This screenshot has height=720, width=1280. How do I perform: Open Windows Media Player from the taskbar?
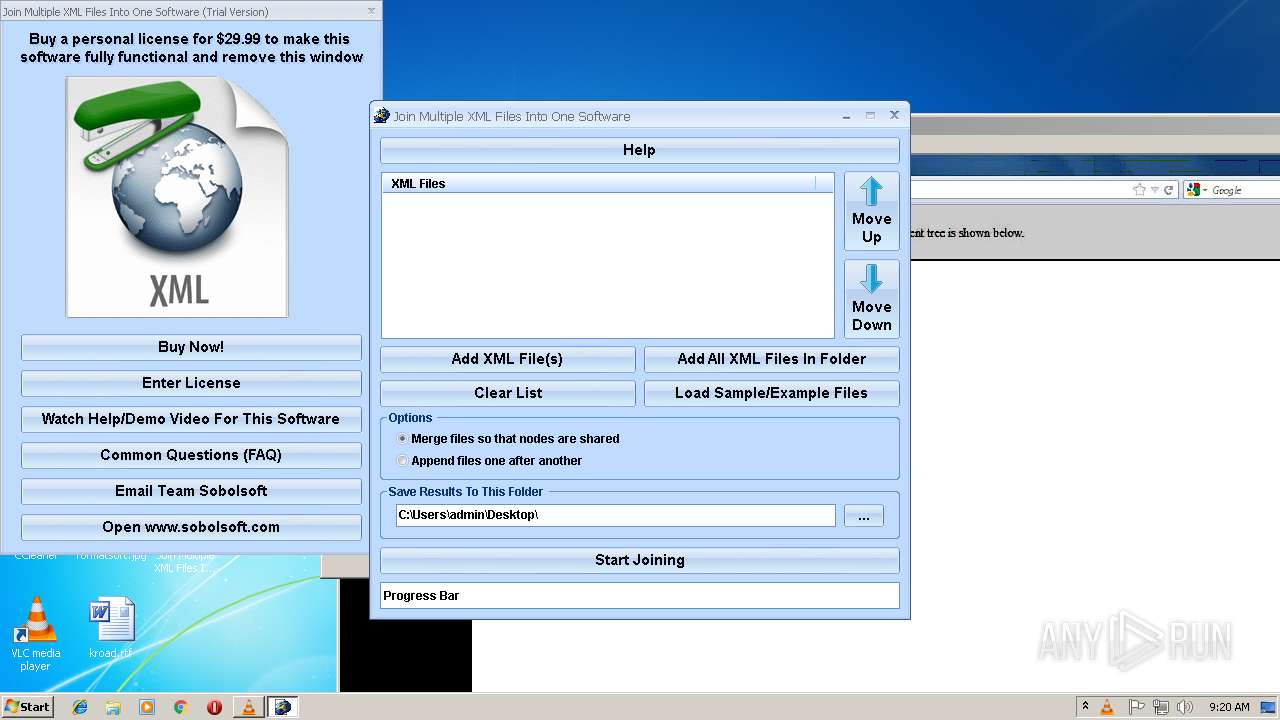click(147, 707)
